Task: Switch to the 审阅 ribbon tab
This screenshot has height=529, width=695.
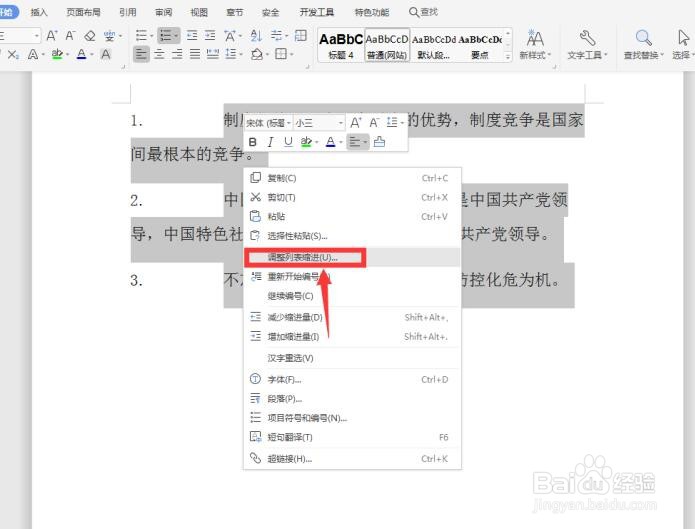Action: click(164, 12)
